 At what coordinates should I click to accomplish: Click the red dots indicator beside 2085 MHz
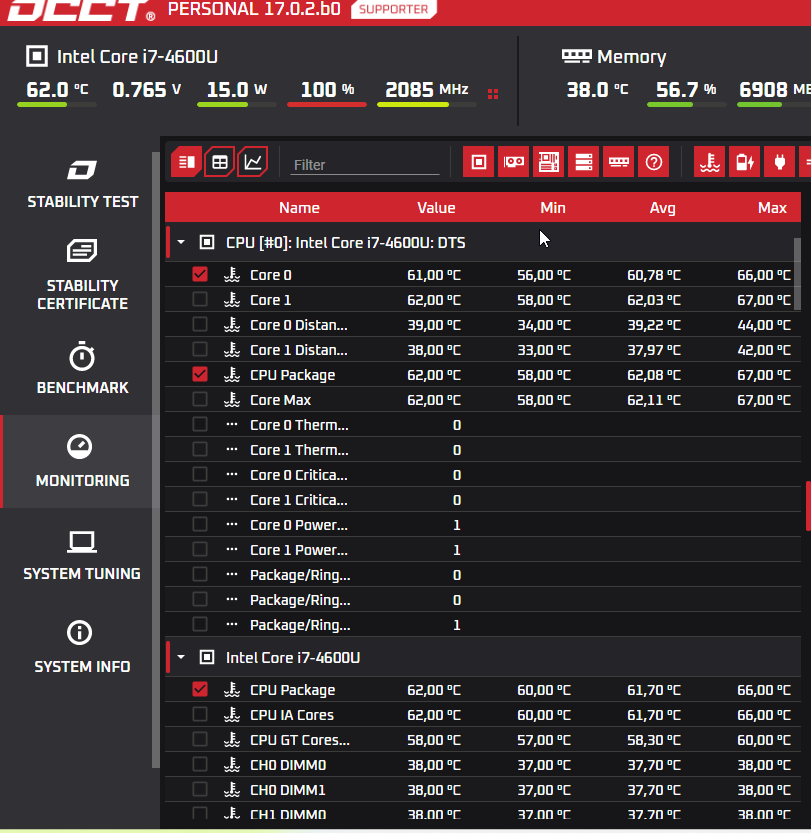point(493,94)
